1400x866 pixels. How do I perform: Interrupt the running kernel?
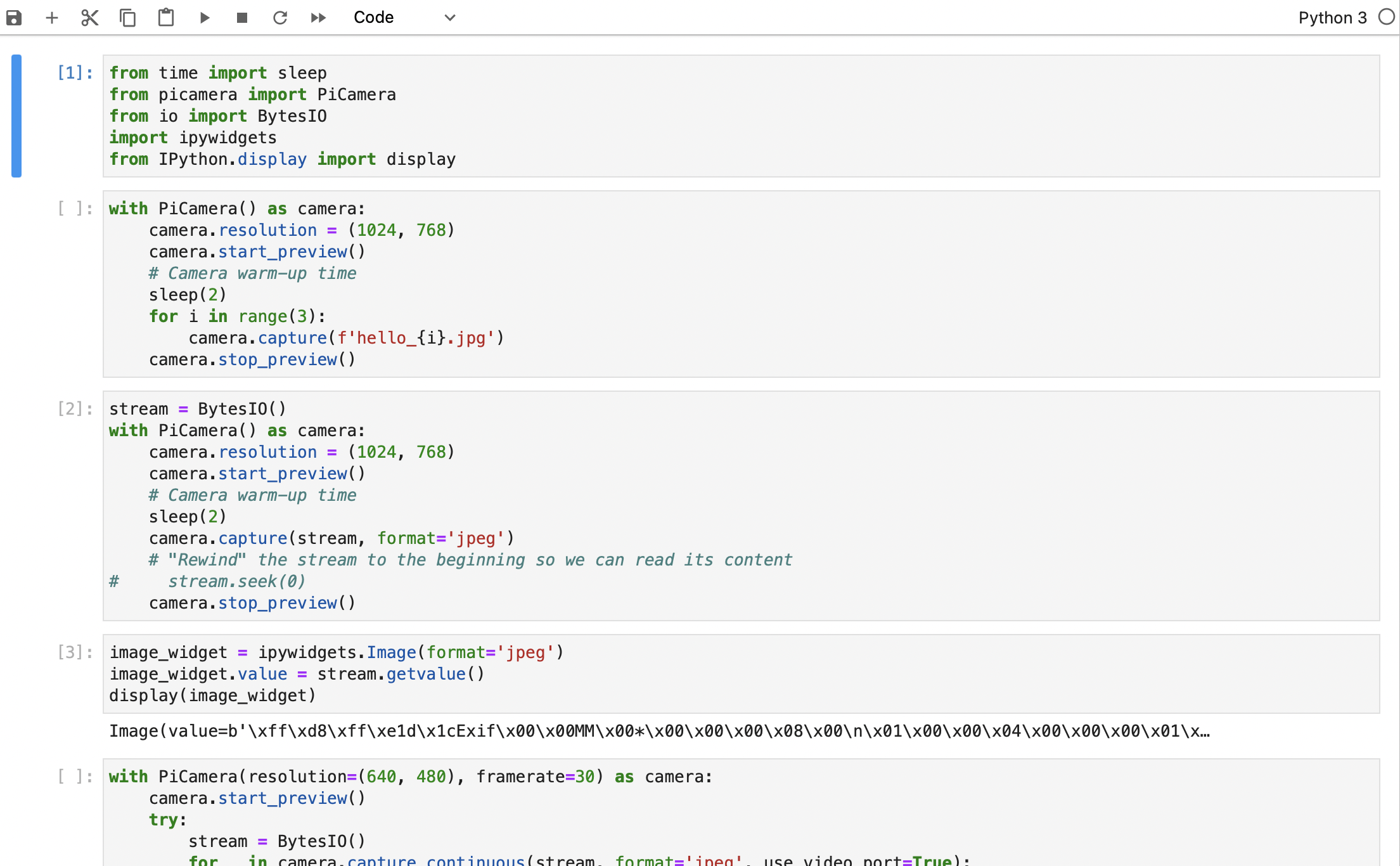[x=241, y=18]
